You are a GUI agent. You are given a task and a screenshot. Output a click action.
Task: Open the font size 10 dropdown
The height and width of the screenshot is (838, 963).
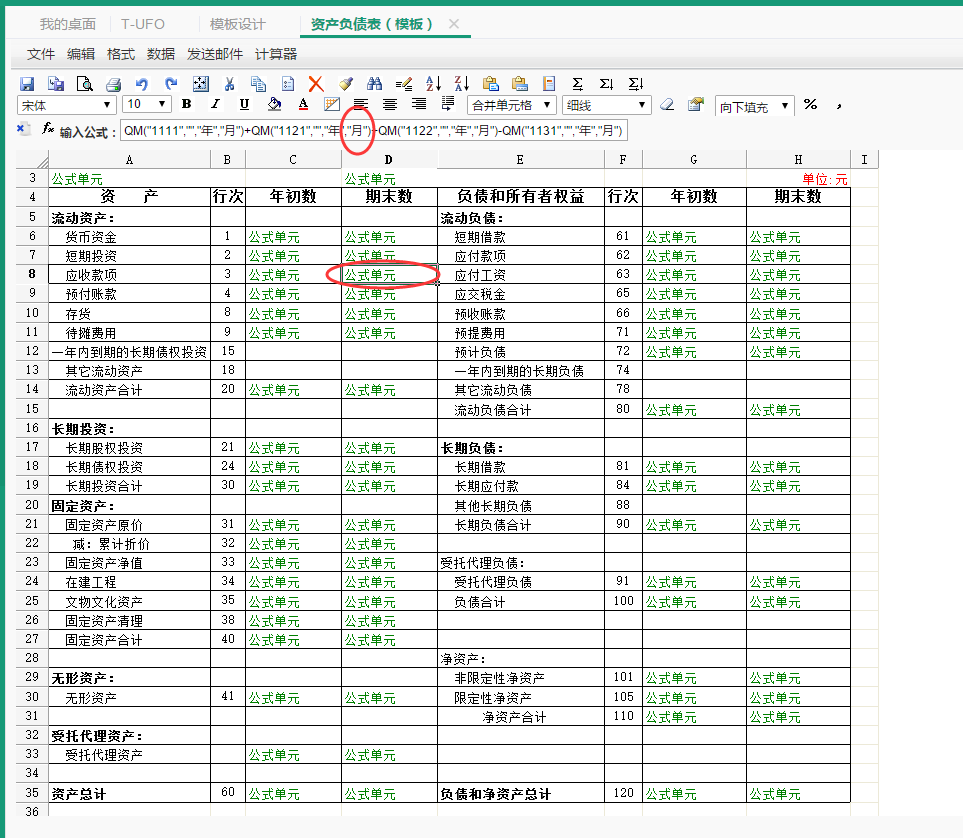pos(147,104)
